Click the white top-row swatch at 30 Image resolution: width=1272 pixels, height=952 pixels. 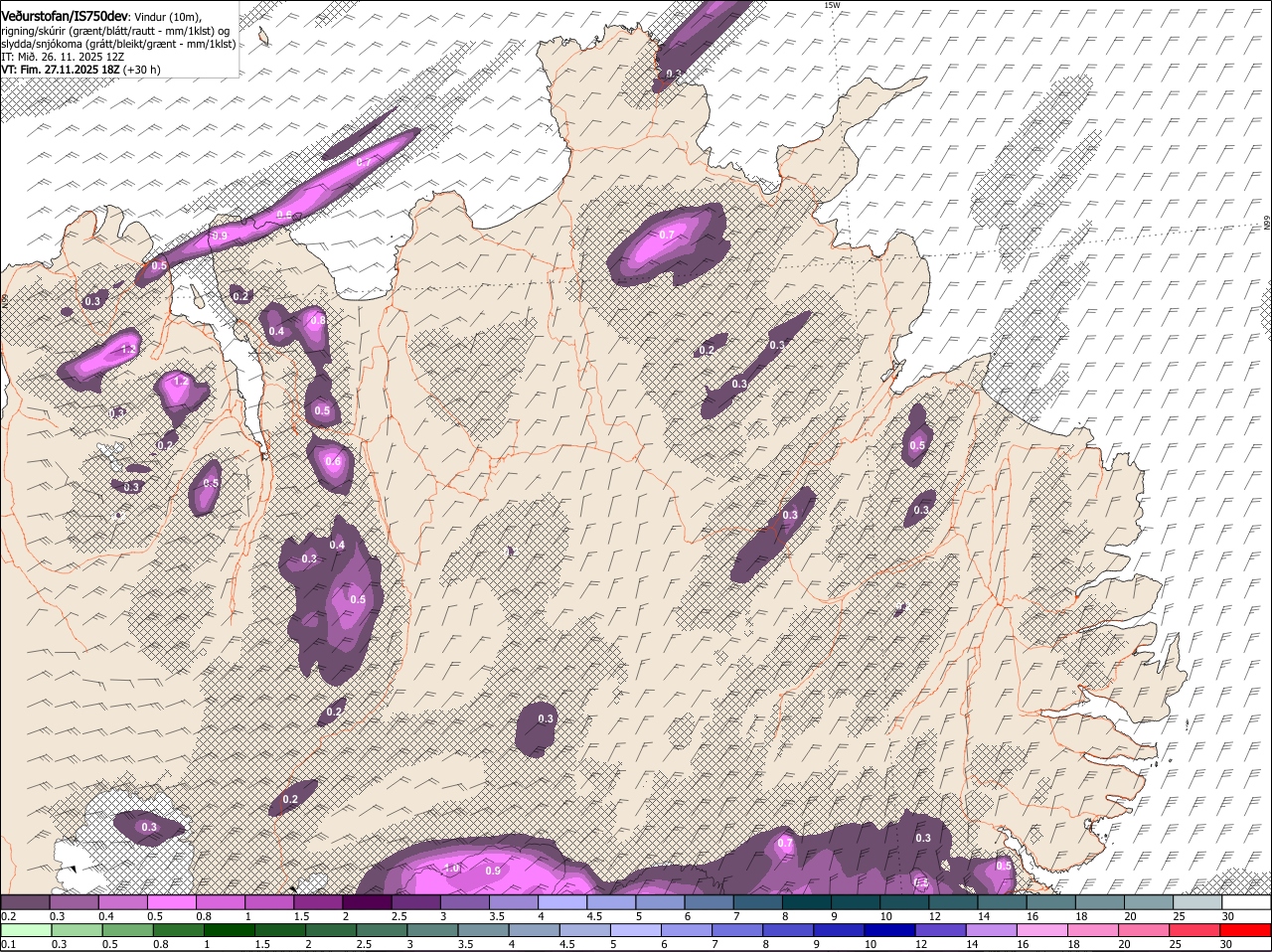[1245, 901]
